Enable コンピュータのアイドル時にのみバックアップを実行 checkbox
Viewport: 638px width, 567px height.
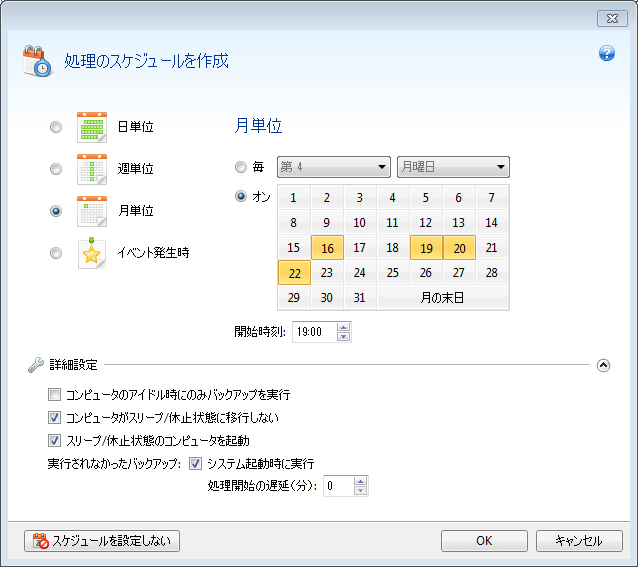pyautogui.click(x=55, y=395)
